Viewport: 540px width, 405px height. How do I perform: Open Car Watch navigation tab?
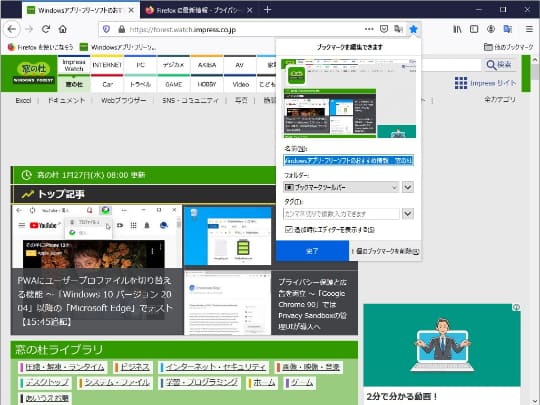pyautogui.click(x=107, y=84)
